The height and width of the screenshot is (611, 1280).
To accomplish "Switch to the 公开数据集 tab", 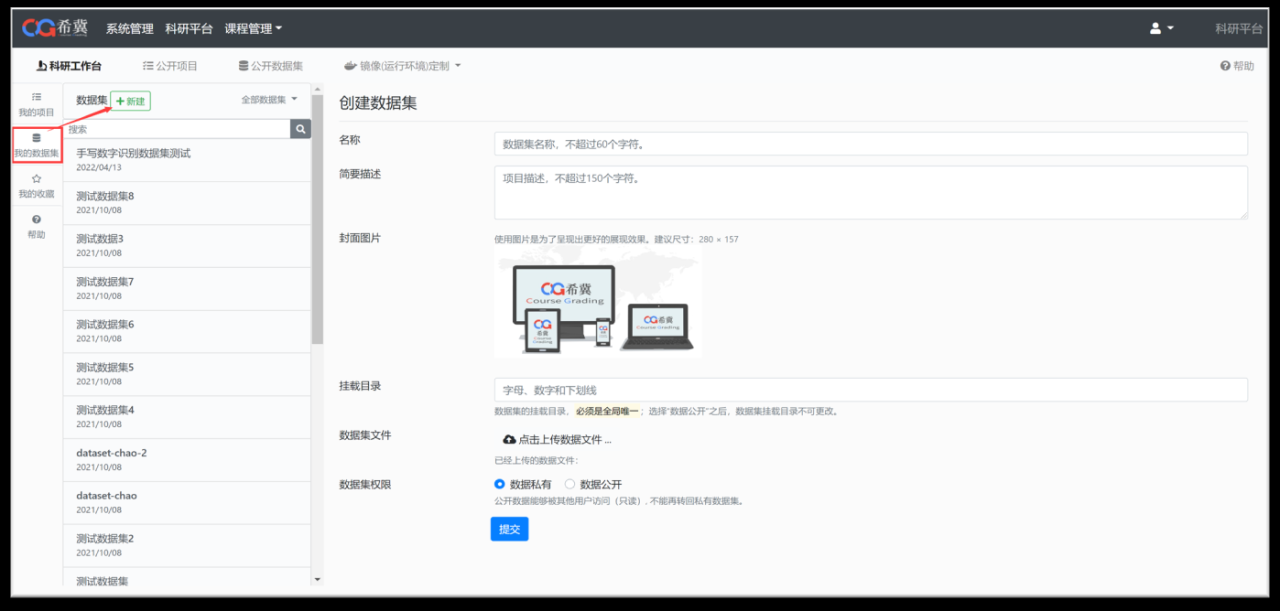I will (270, 66).
